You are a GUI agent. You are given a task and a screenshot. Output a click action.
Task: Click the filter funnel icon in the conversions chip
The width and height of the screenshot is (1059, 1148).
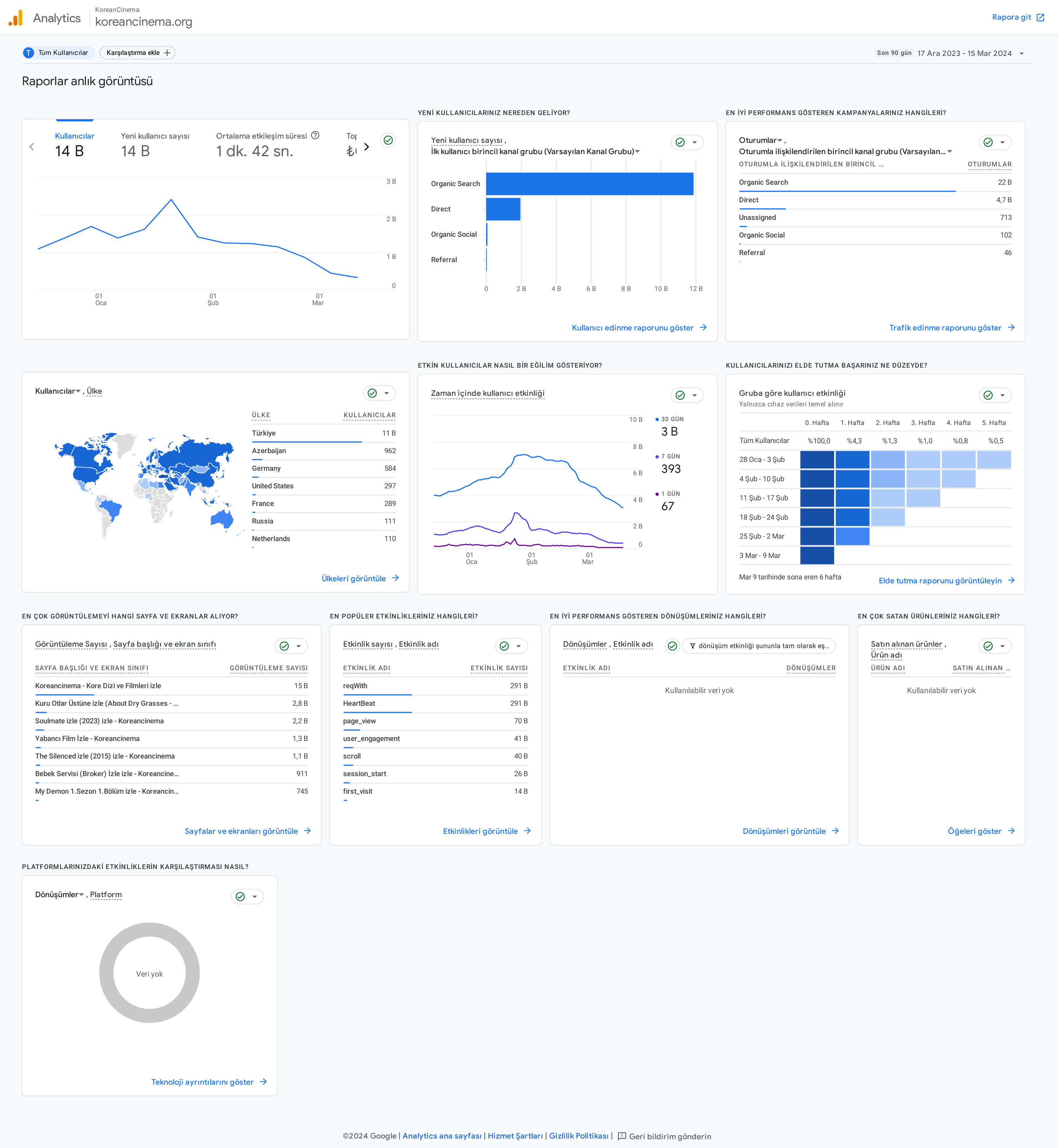pos(692,646)
